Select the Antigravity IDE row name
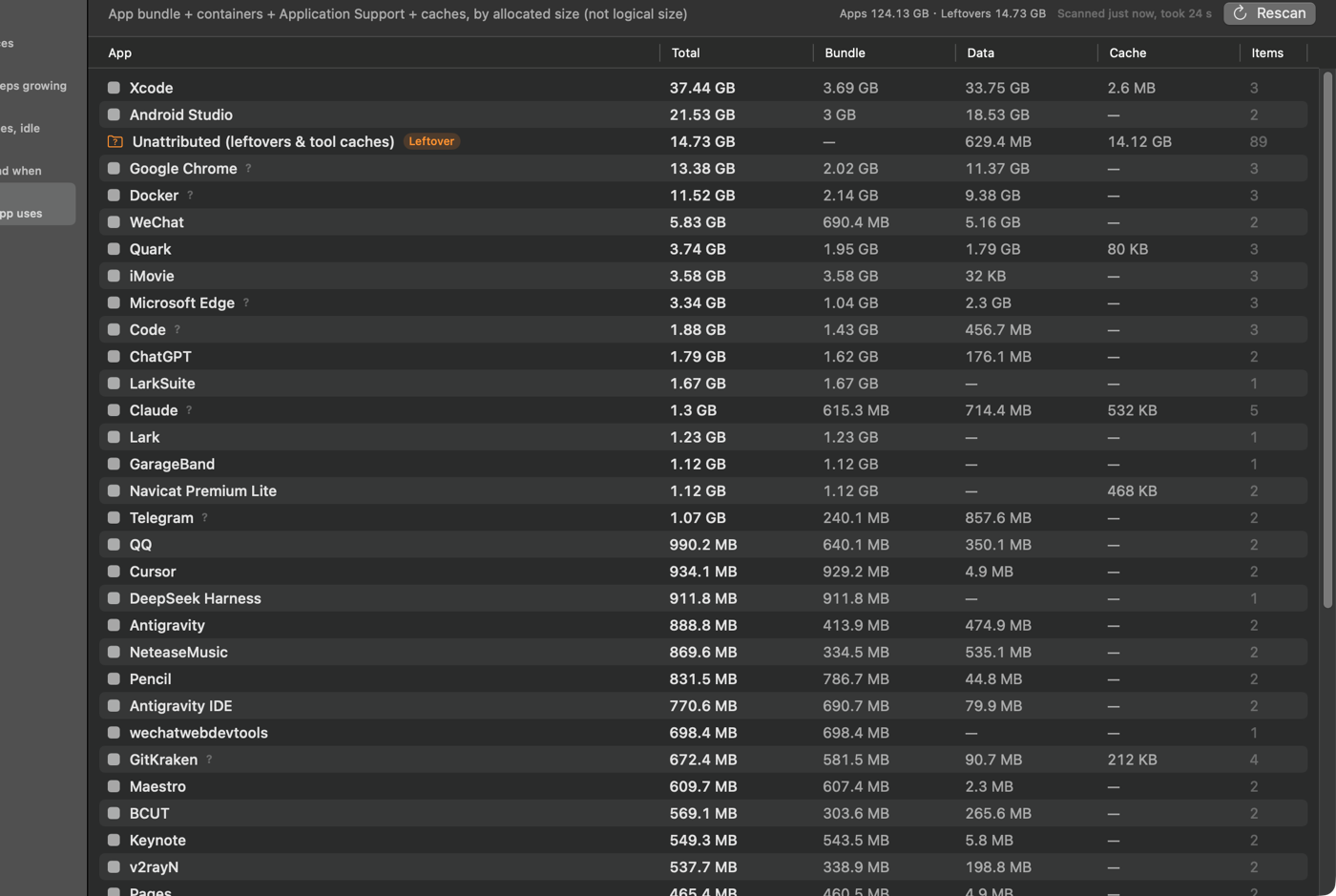The height and width of the screenshot is (896, 1336). (181, 706)
